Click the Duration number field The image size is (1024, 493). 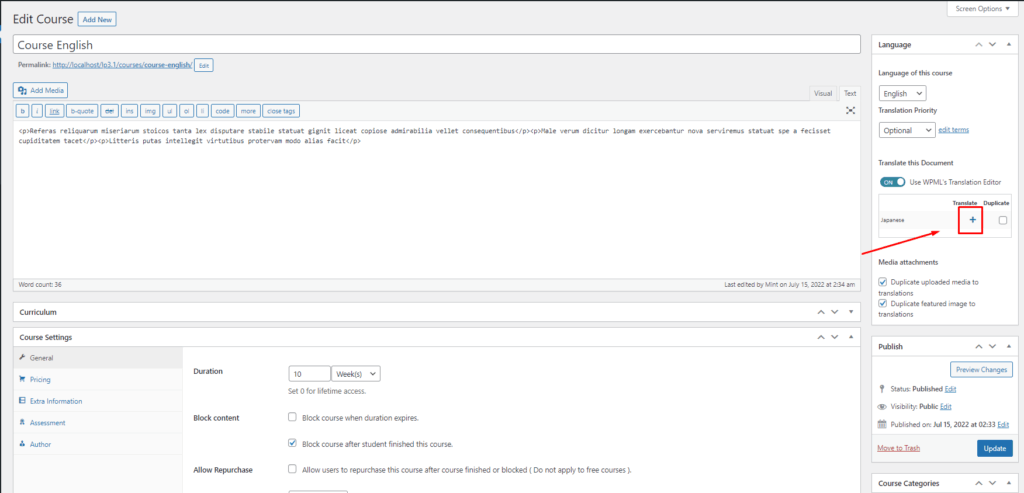click(310, 374)
